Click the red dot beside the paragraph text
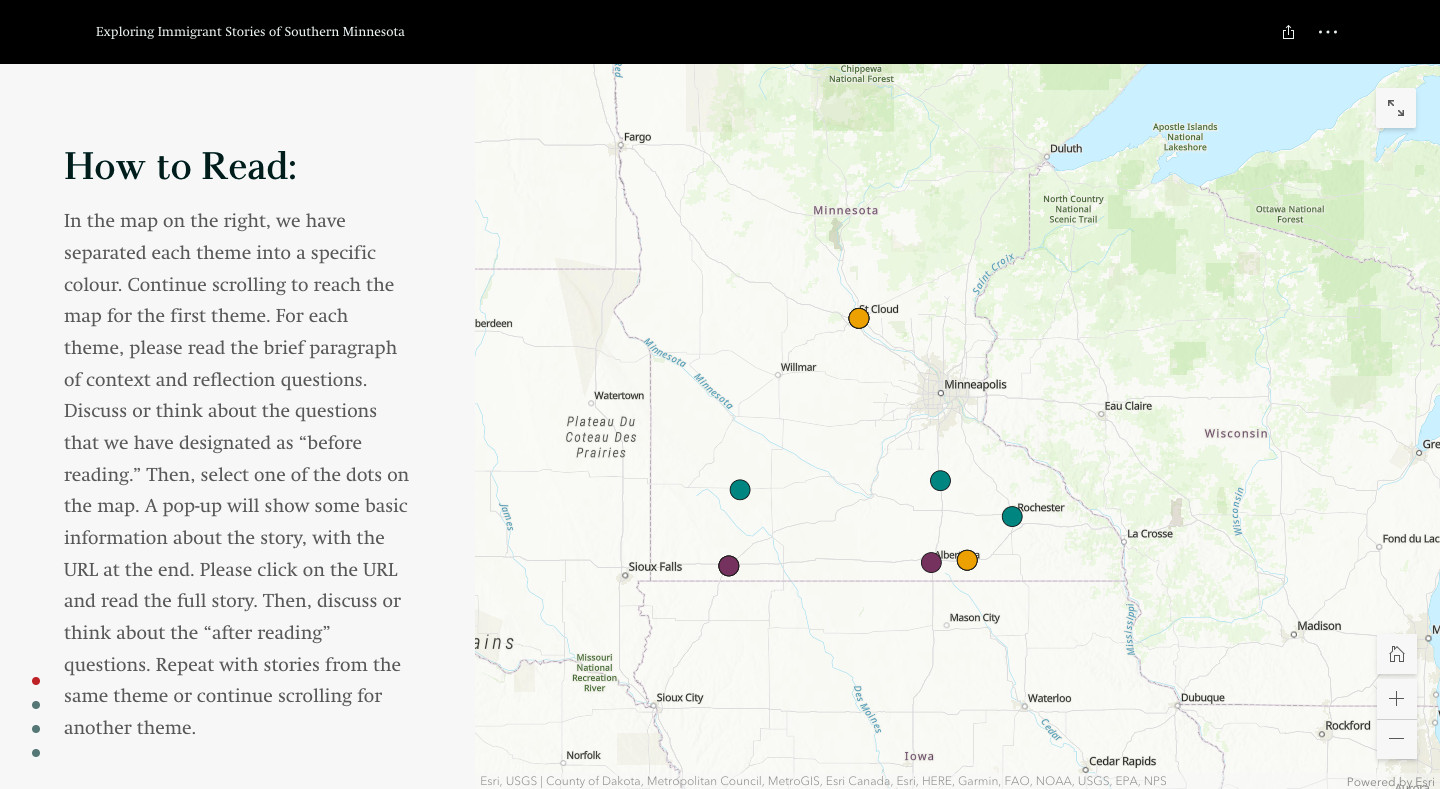Viewport: 1440px width, 789px height. tap(36, 680)
